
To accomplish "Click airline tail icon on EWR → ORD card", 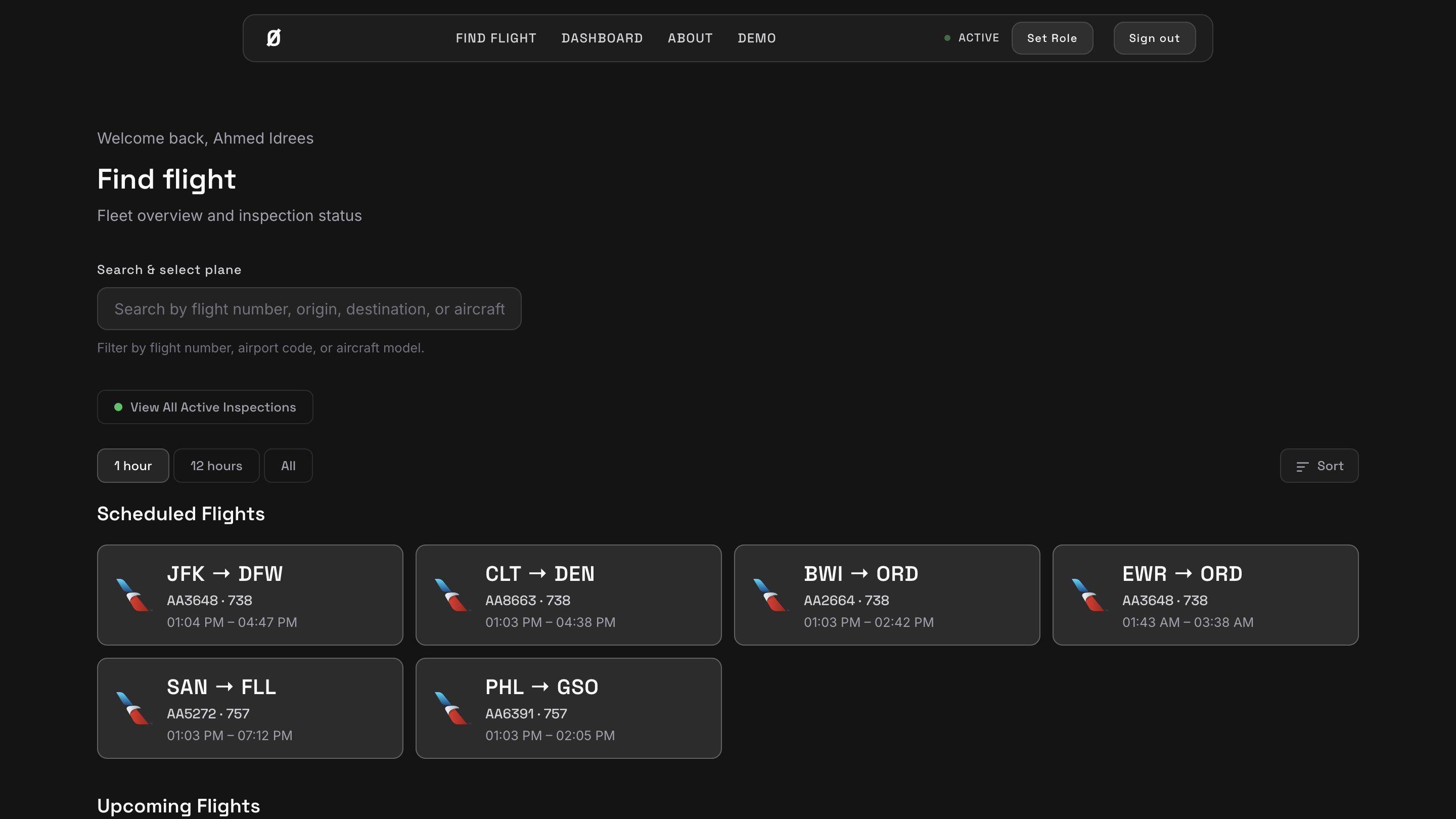I will coord(1088,595).
